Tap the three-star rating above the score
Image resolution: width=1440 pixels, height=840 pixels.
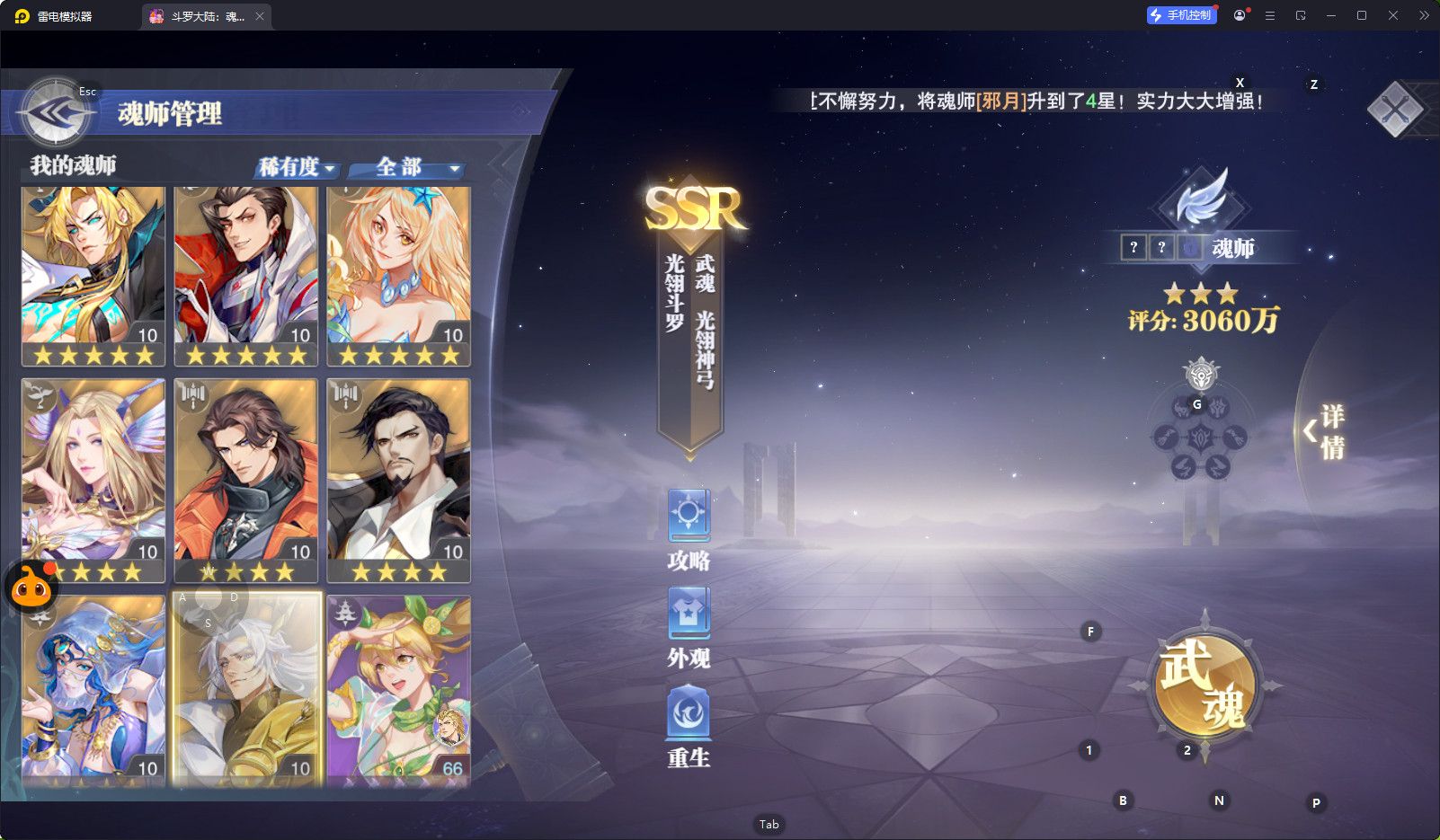coord(1201,293)
